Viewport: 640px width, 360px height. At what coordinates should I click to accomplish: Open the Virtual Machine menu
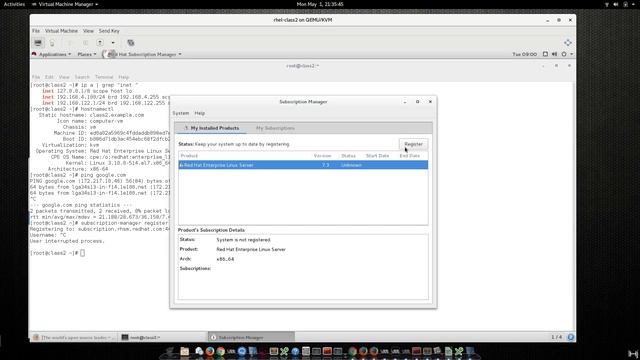61,31
